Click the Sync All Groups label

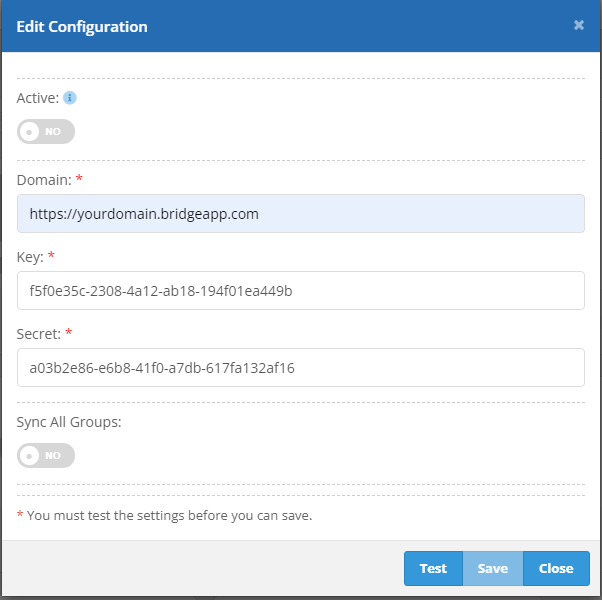(x=69, y=421)
